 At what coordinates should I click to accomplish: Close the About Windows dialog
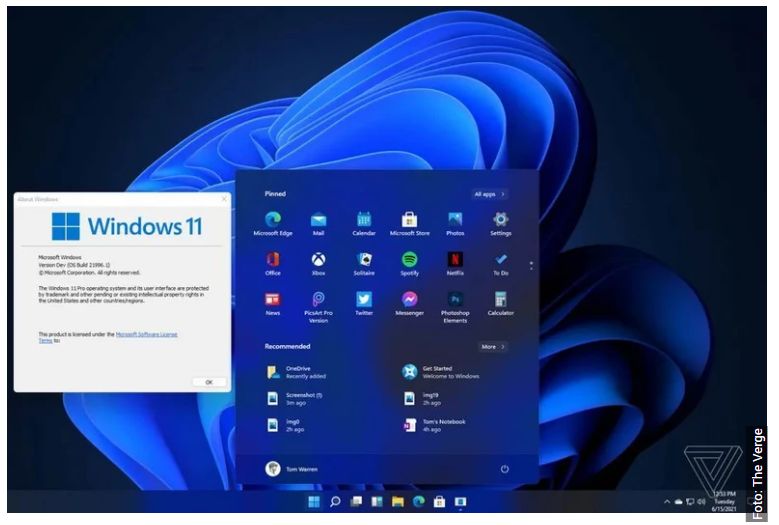click(x=224, y=199)
